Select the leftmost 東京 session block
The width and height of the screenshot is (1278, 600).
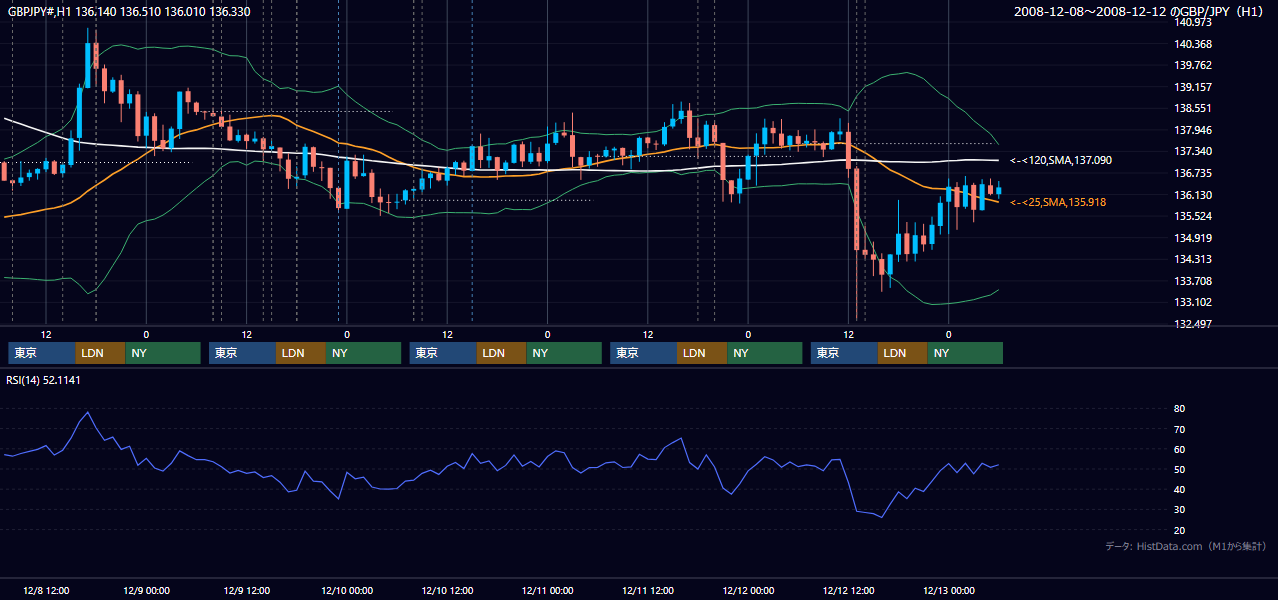42,353
